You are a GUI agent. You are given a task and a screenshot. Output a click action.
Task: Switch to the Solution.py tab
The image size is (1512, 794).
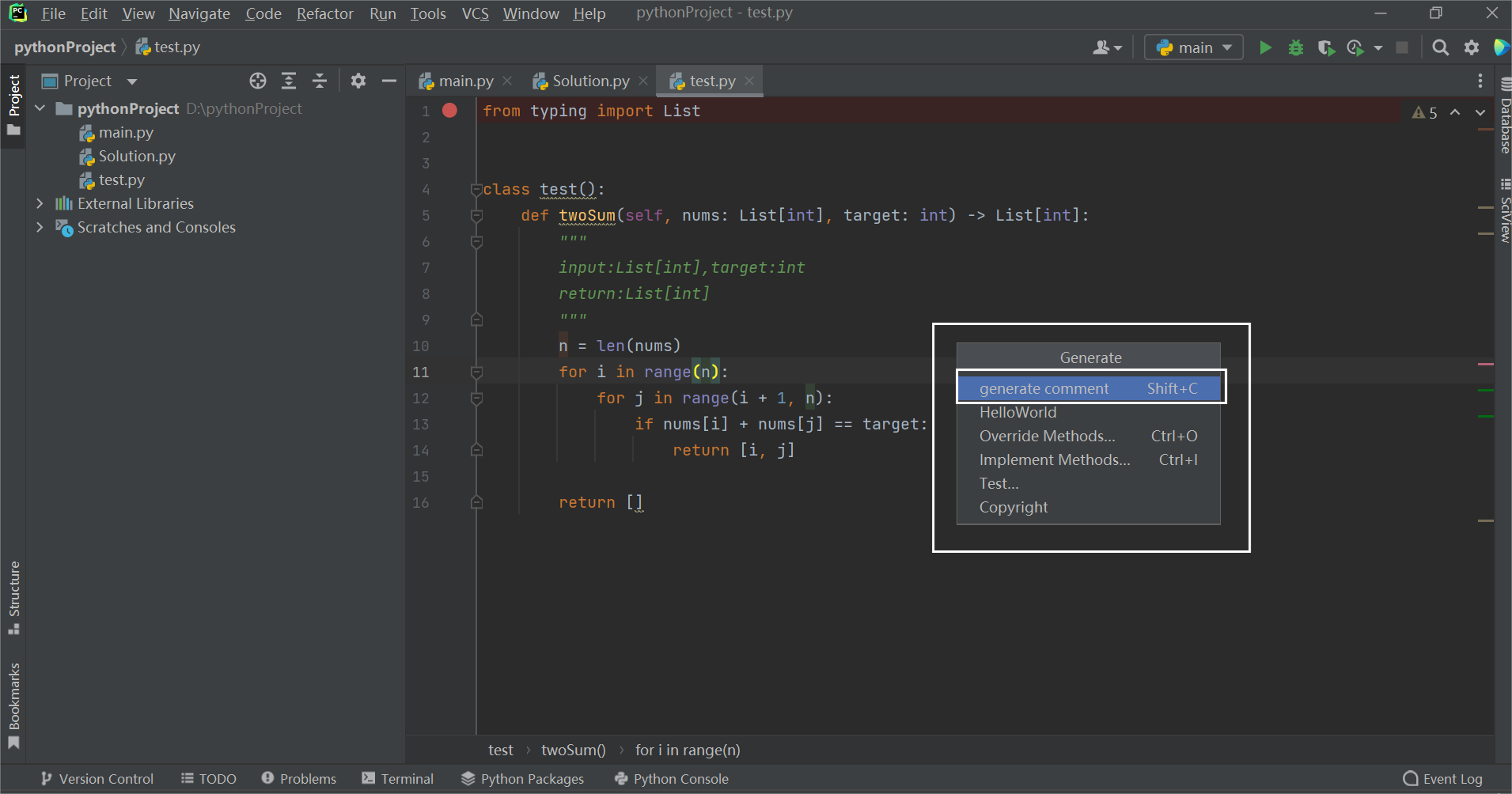click(590, 81)
